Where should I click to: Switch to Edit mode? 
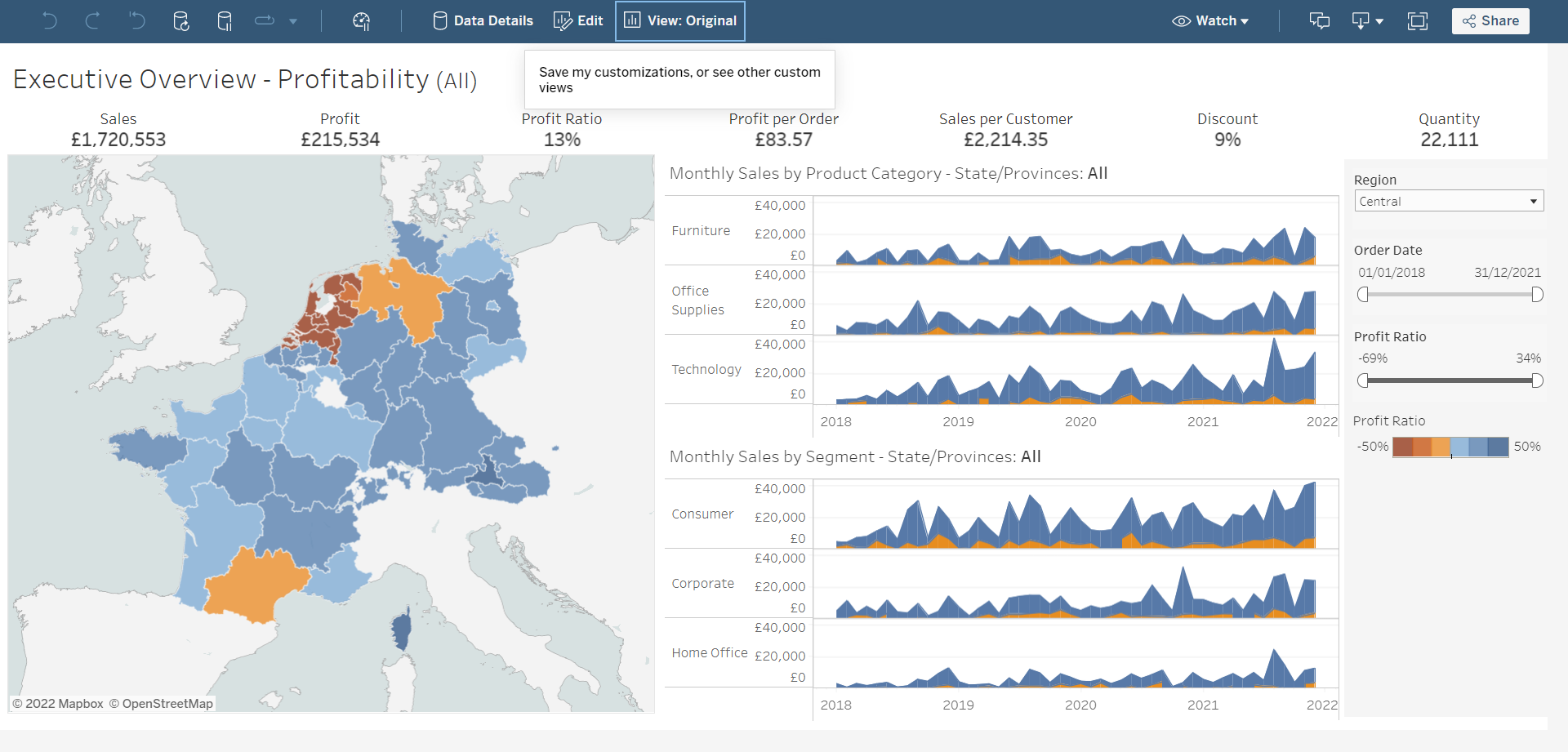point(579,20)
